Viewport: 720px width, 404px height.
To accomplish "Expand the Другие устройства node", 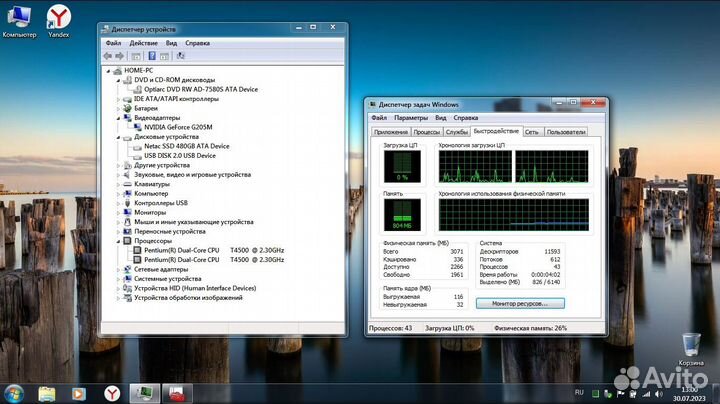I will [x=118, y=165].
